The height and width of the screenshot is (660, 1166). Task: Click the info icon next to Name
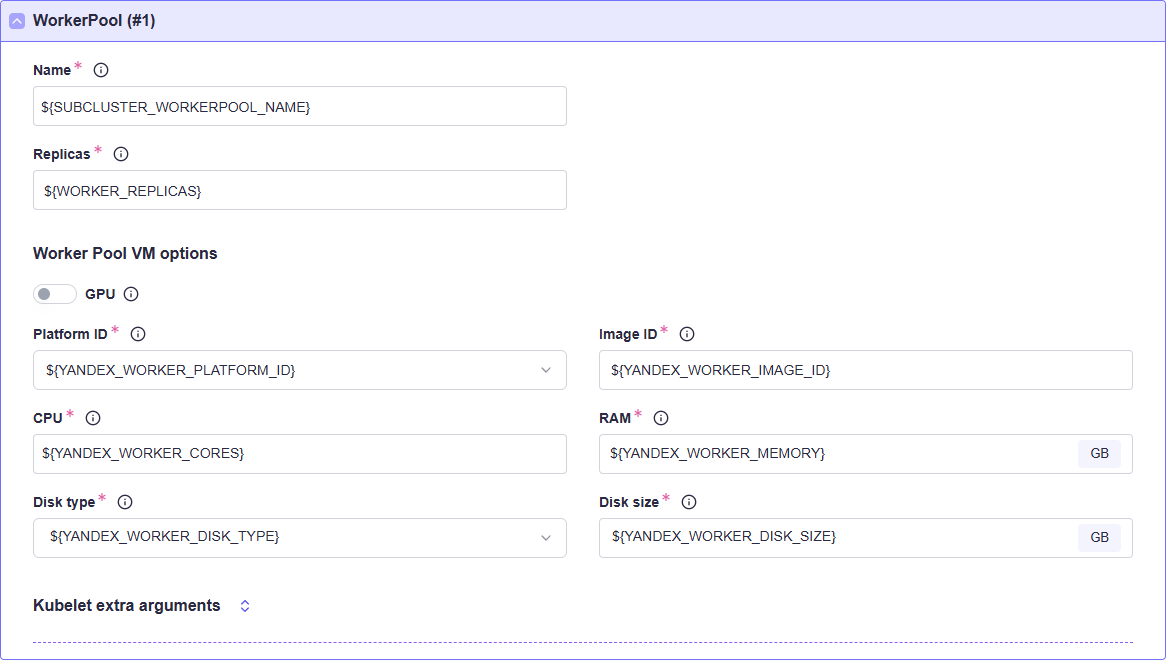click(x=101, y=70)
